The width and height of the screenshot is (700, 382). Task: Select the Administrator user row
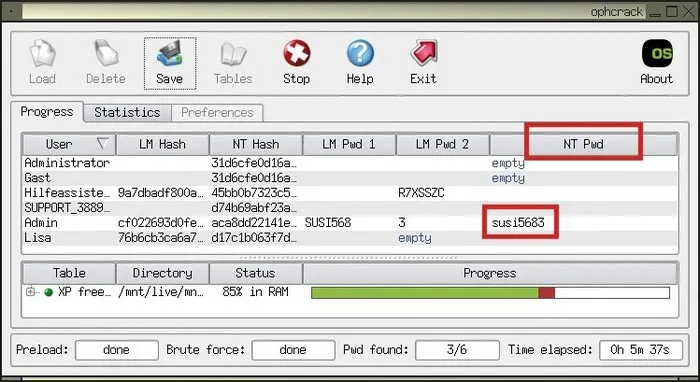350,163
